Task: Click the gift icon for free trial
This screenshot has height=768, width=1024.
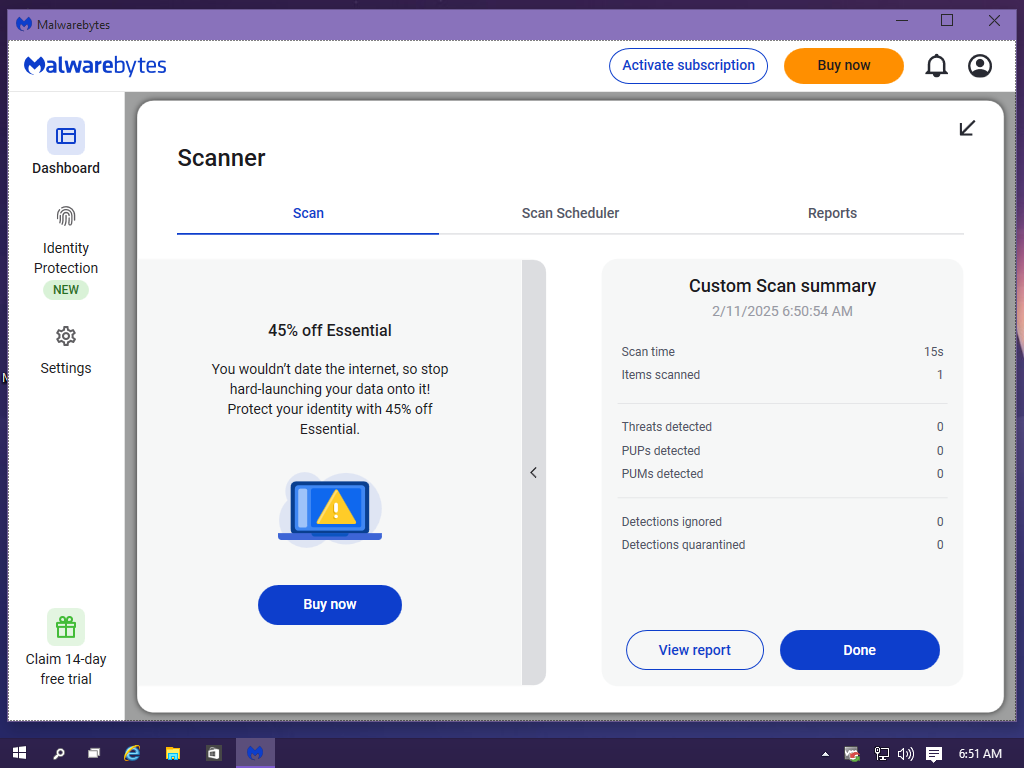Action: (x=66, y=627)
